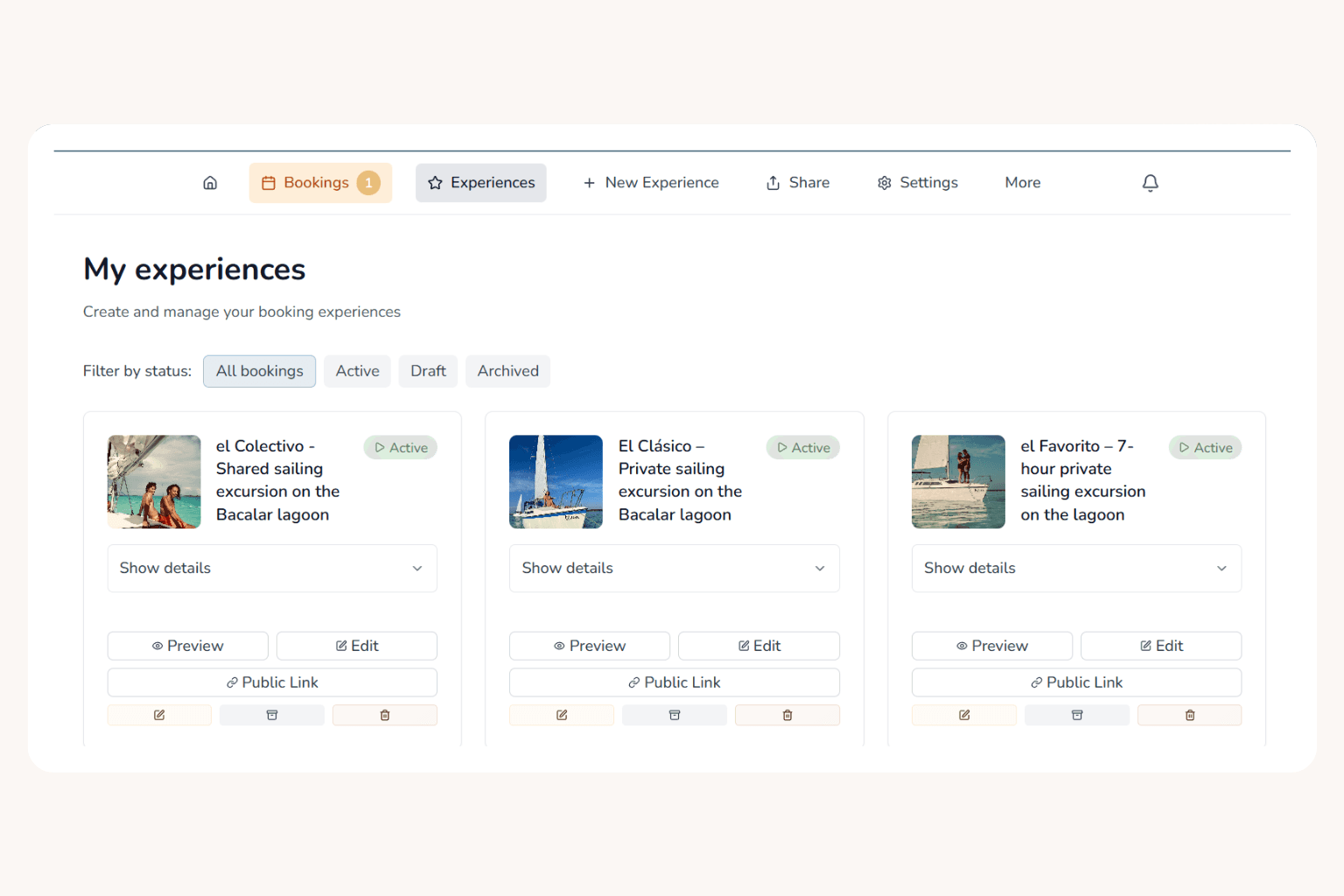Archive the el Colectivo experience
This screenshot has height=896, width=1344.
click(x=272, y=715)
